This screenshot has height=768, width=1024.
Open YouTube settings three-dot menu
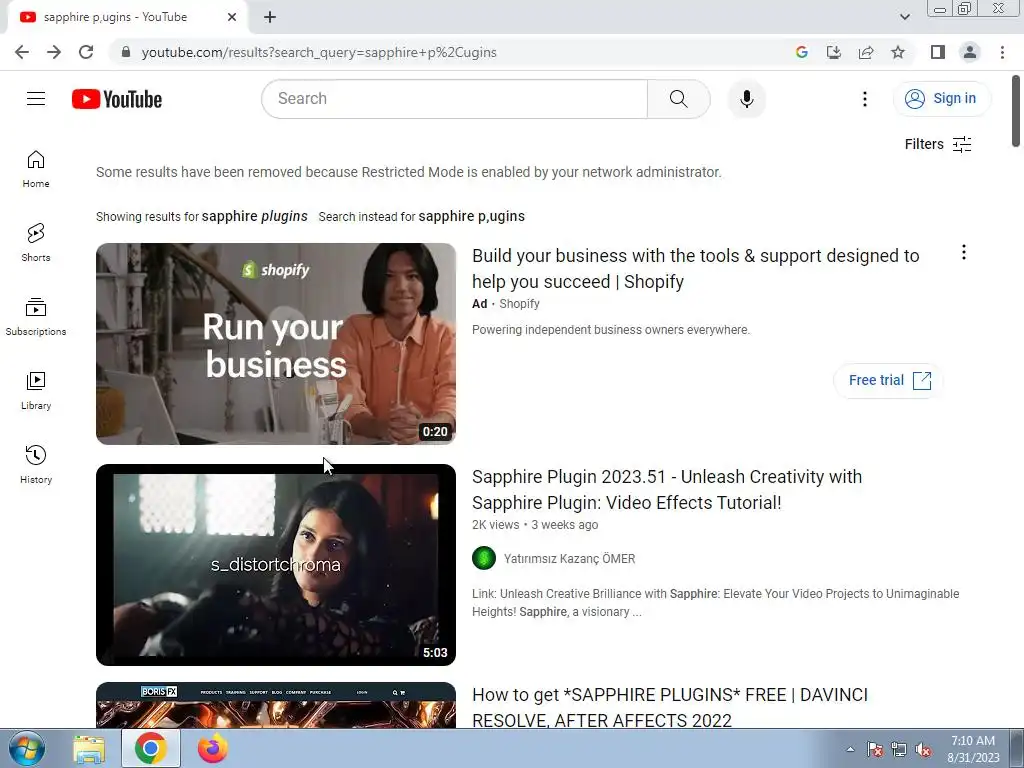(x=865, y=99)
